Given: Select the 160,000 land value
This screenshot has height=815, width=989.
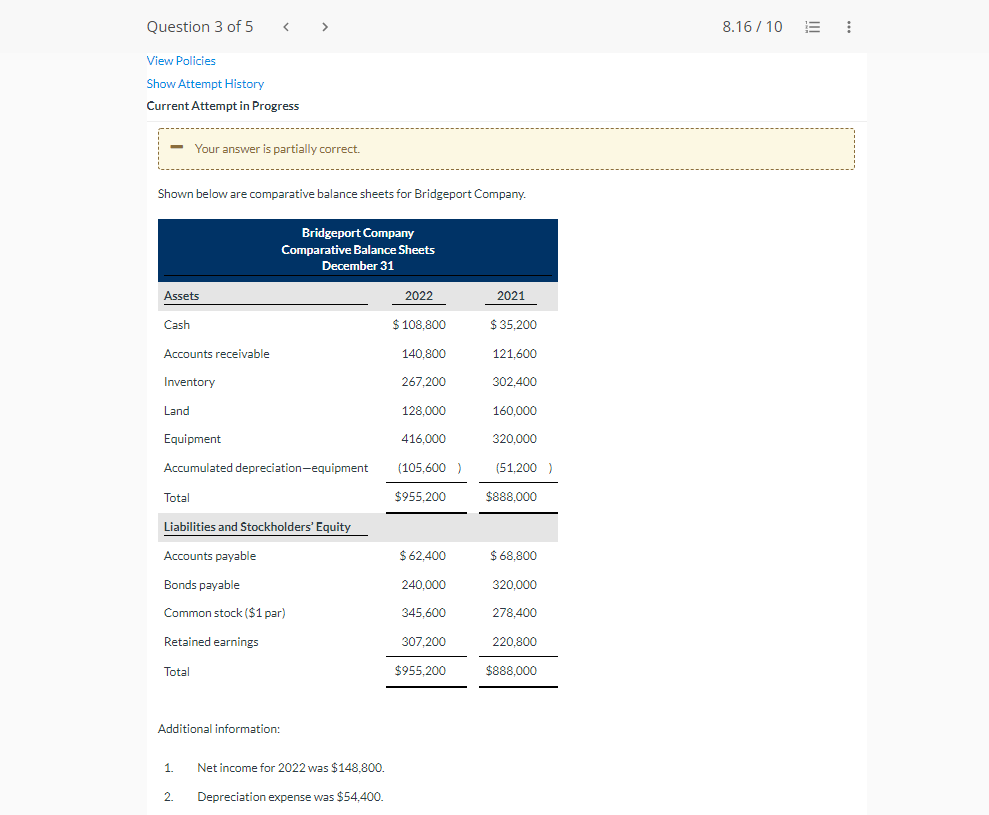Looking at the screenshot, I should tap(515, 411).
